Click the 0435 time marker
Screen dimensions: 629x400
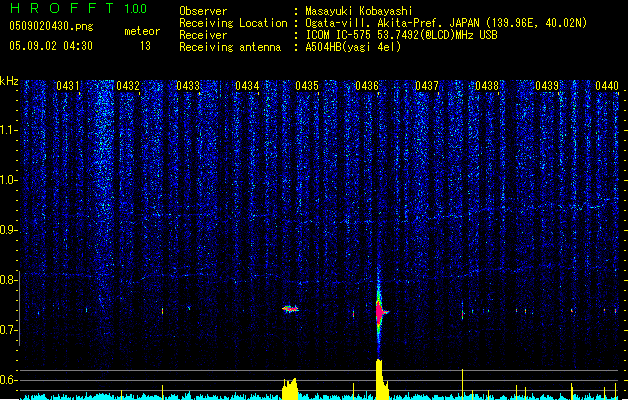(x=307, y=86)
